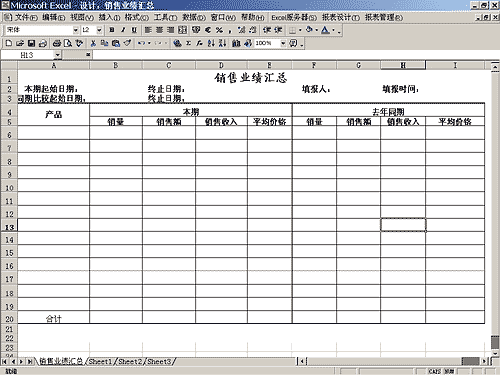
Task: Click the Cut scissors icon
Action: [93, 43]
